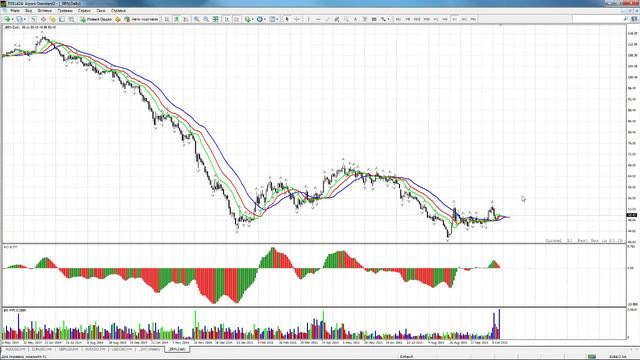This screenshot has width=640, height=360.
Task: Open the Графики menu
Action: [65, 11]
